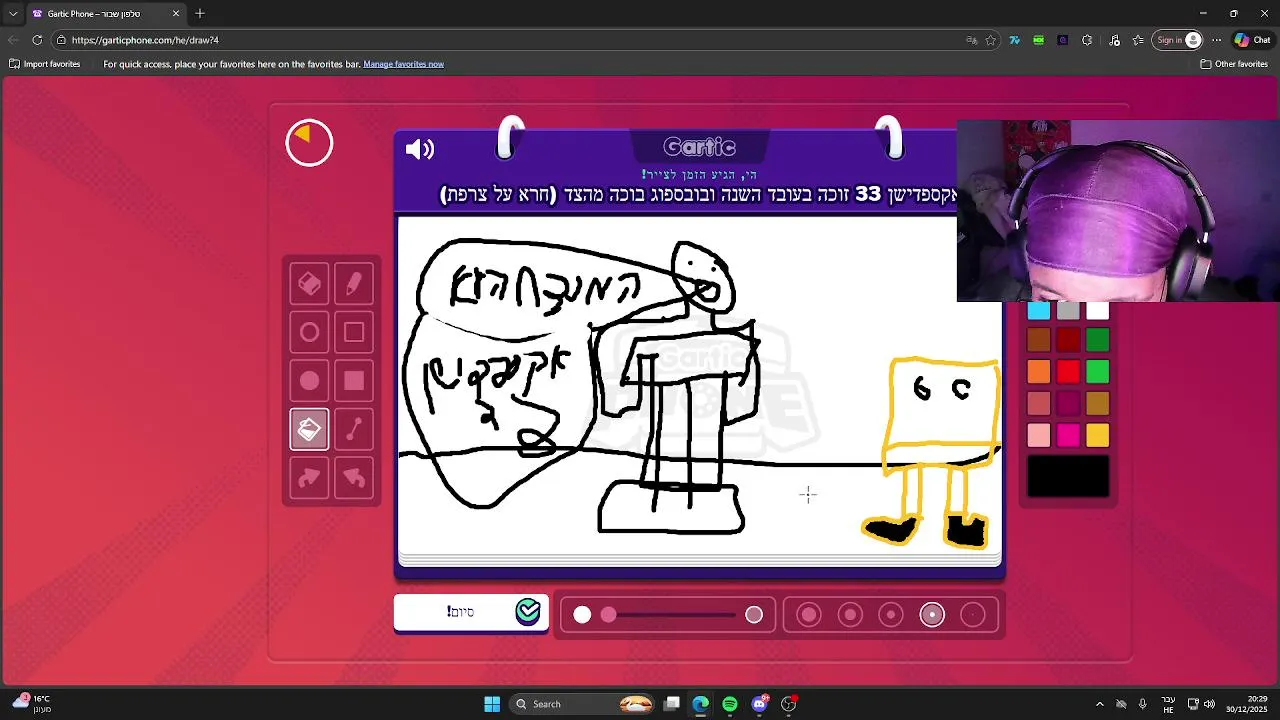The image size is (1280, 720).
Task: Open the page translate icon
Action: pyautogui.click(x=971, y=40)
